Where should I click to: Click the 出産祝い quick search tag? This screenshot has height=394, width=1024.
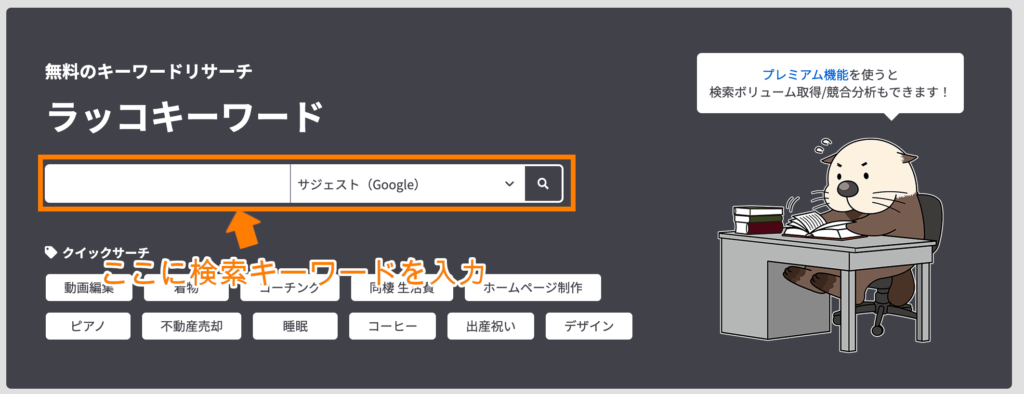[x=490, y=326]
